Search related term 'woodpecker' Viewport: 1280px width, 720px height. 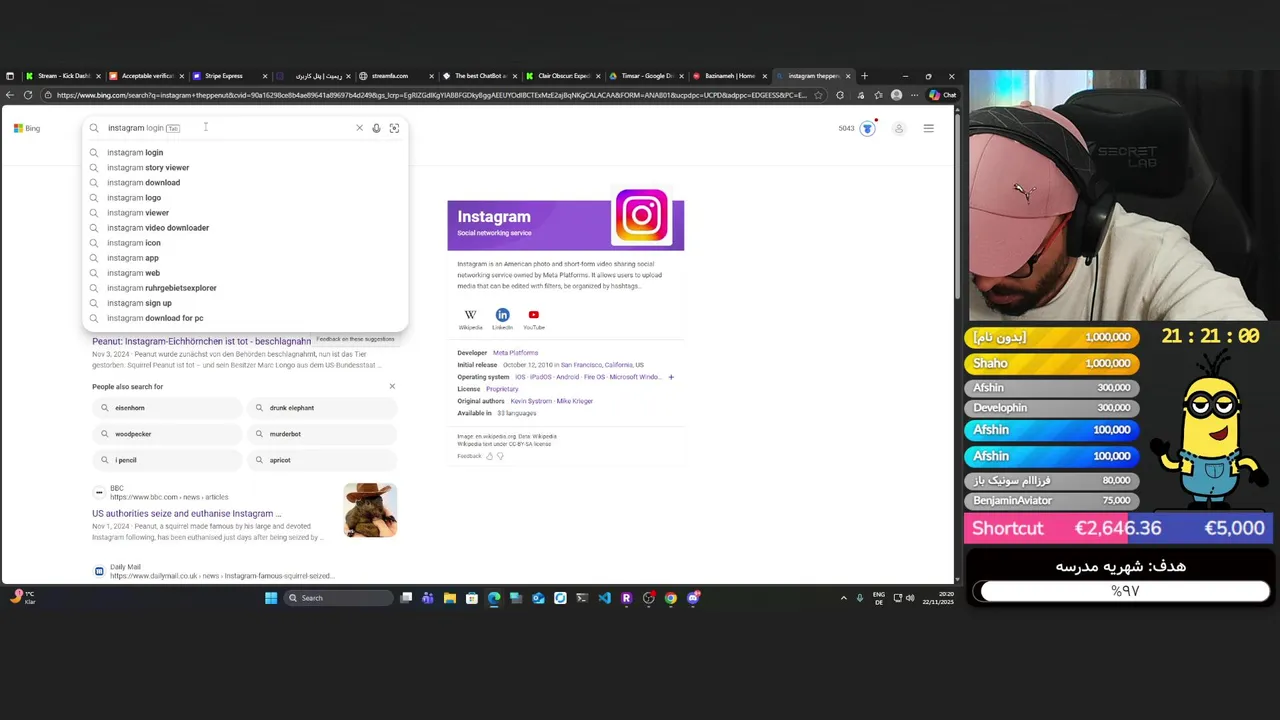(167, 434)
